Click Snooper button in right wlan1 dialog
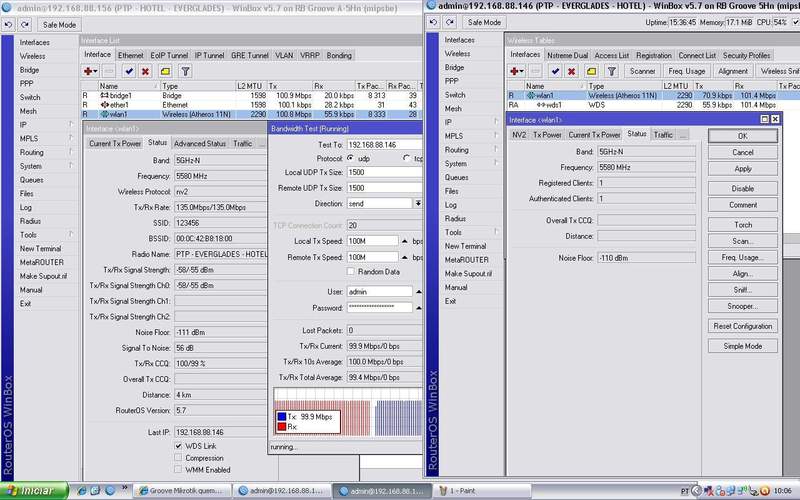Image resolution: width=800 pixels, height=500 pixels. (x=743, y=306)
